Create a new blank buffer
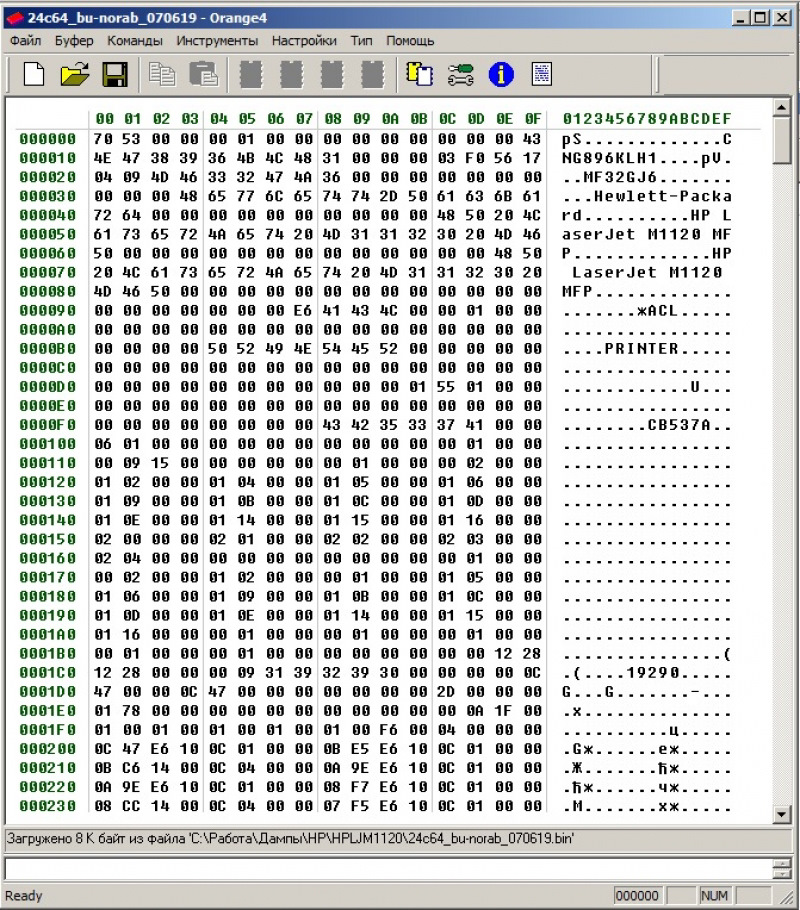 point(34,74)
